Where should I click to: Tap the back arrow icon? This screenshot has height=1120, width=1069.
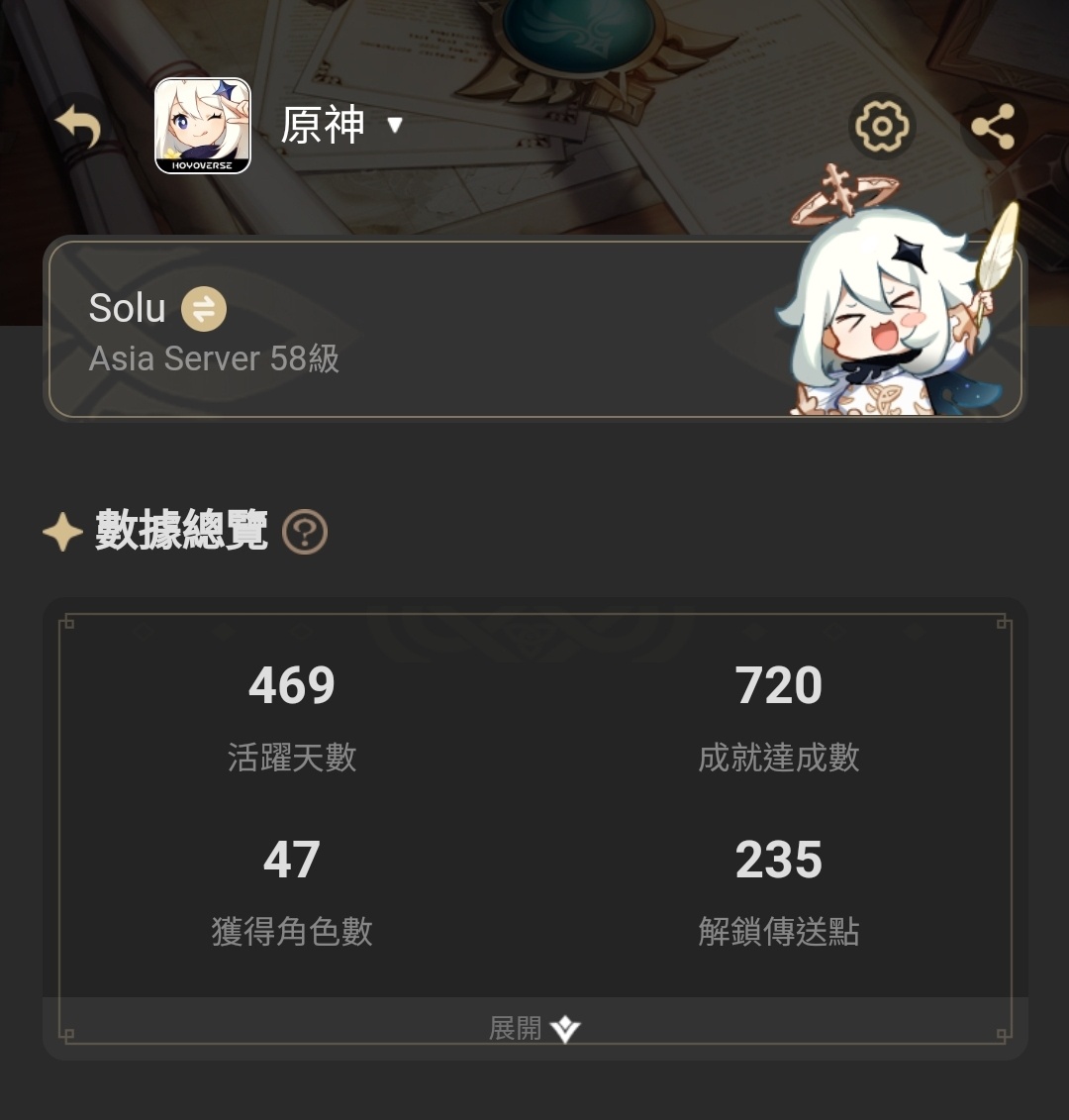[78, 127]
